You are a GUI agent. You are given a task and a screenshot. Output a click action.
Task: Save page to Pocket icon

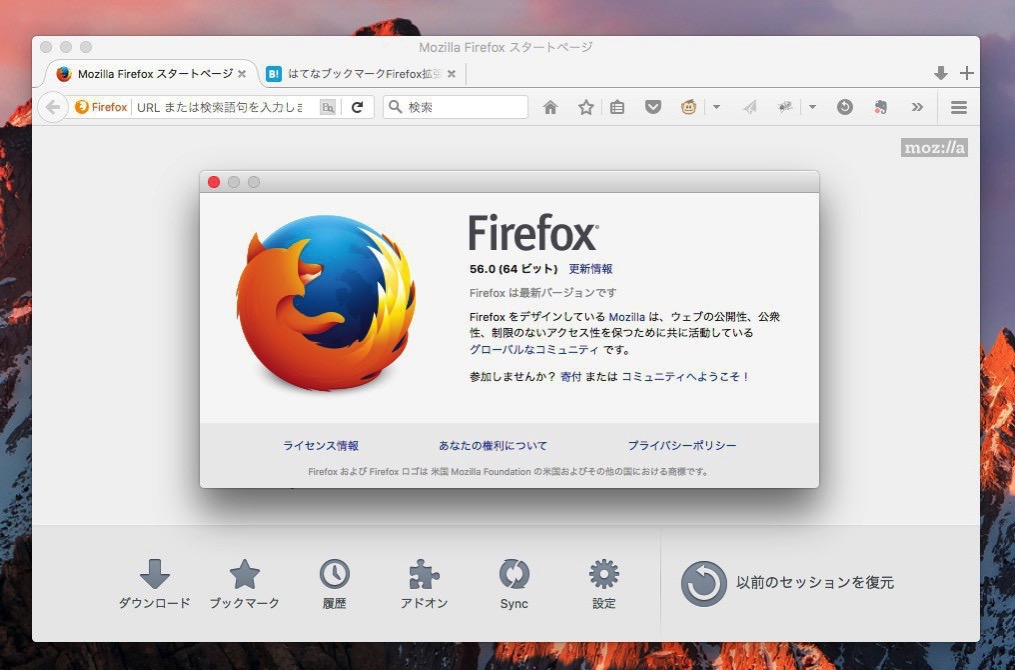click(x=653, y=107)
